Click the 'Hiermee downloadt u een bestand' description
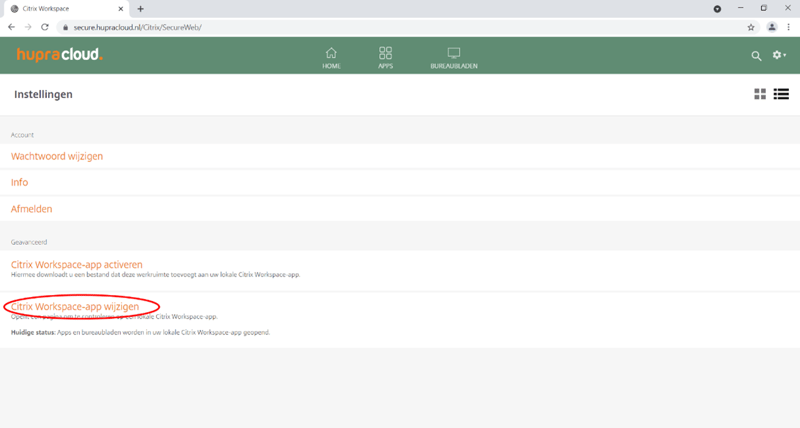This screenshot has width=800, height=428. tap(155, 274)
